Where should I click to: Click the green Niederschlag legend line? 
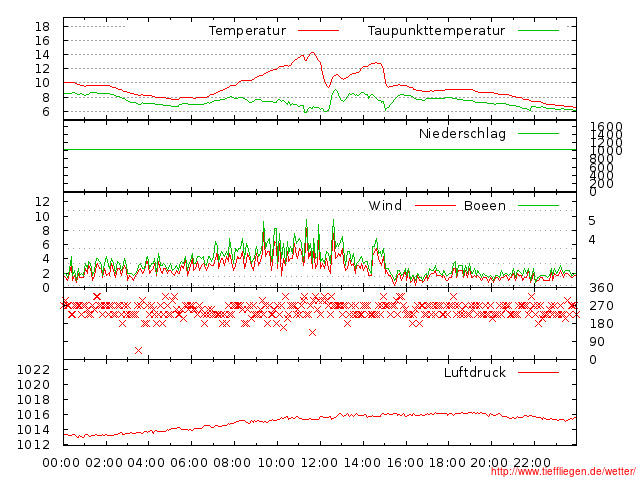pyautogui.click(x=538, y=133)
